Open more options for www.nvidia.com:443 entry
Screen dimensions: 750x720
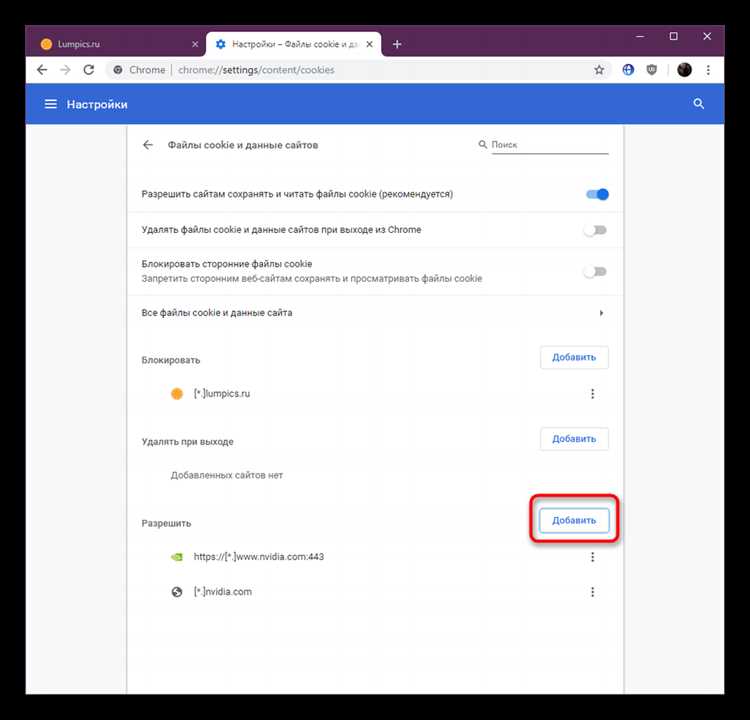pos(593,557)
